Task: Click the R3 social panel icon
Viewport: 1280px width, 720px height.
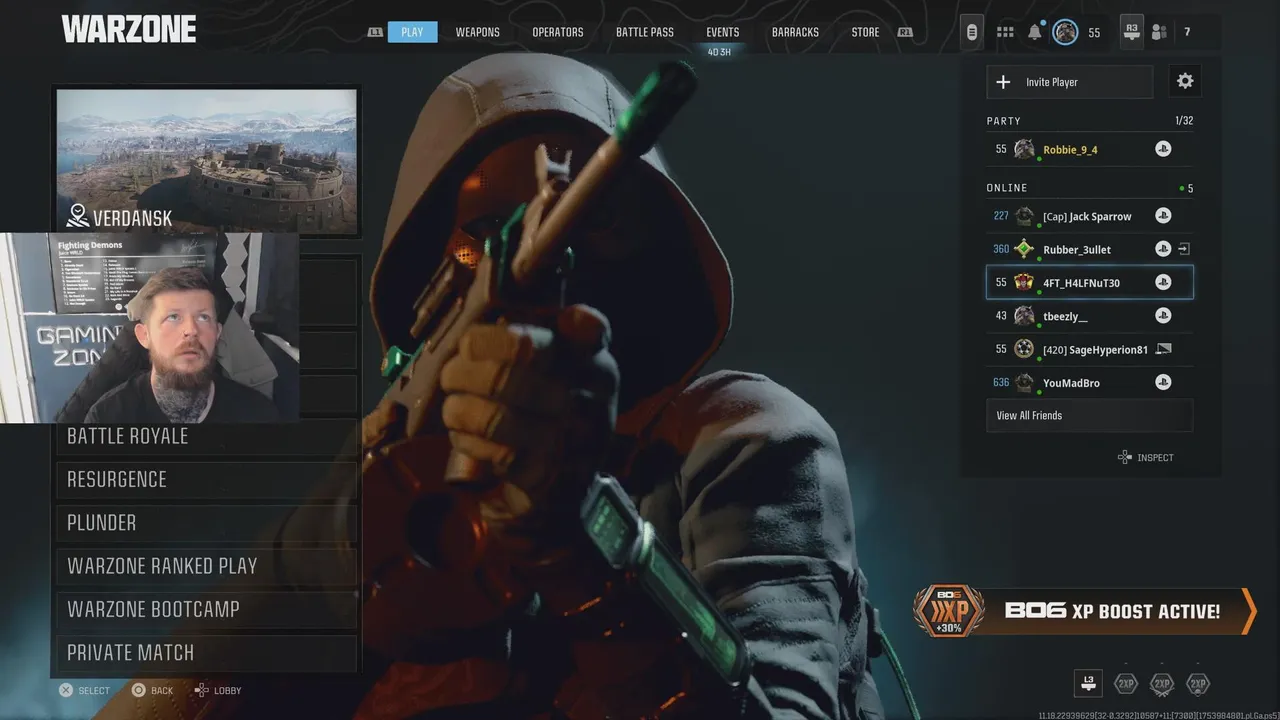Action: 1132,32
